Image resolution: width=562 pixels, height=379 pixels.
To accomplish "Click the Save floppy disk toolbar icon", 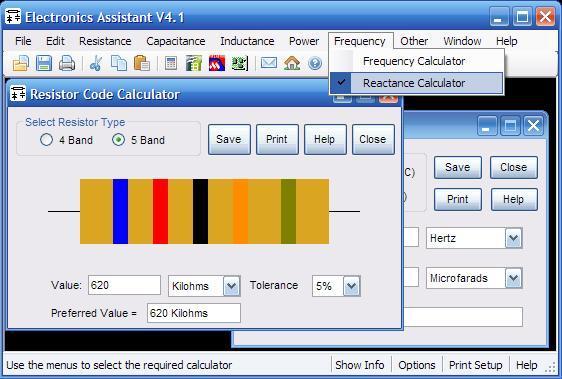I will pos(44,63).
